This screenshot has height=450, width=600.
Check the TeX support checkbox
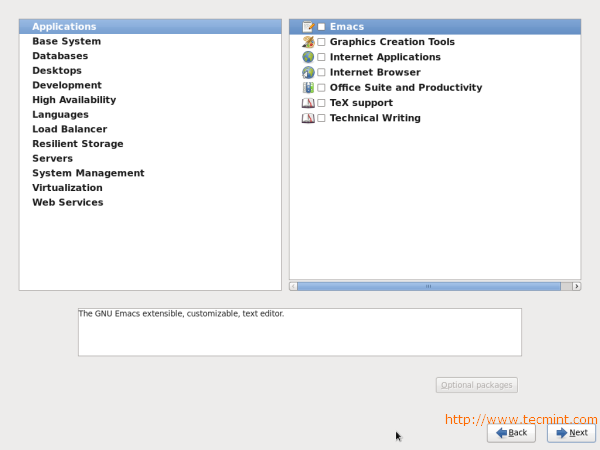click(321, 103)
